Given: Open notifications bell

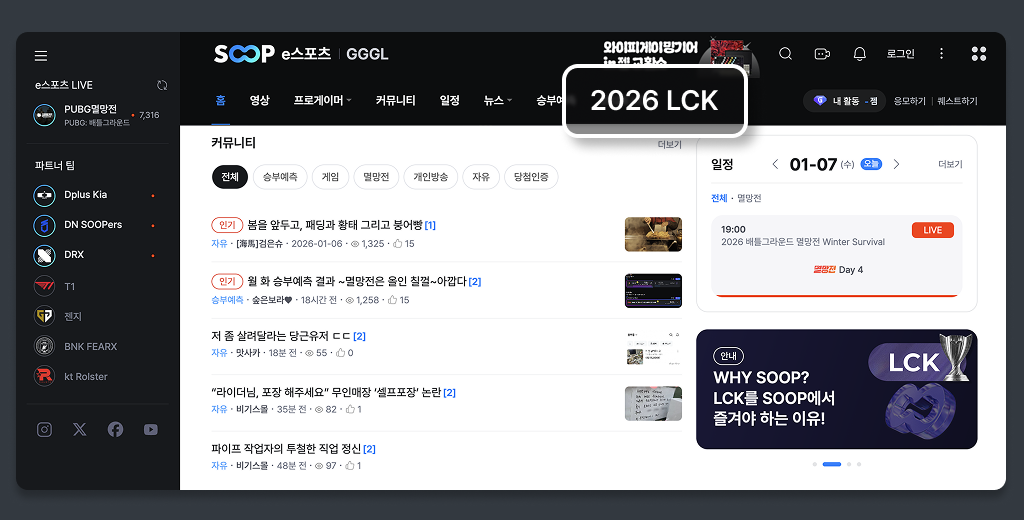Looking at the screenshot, I should click(x=859, y=54).
